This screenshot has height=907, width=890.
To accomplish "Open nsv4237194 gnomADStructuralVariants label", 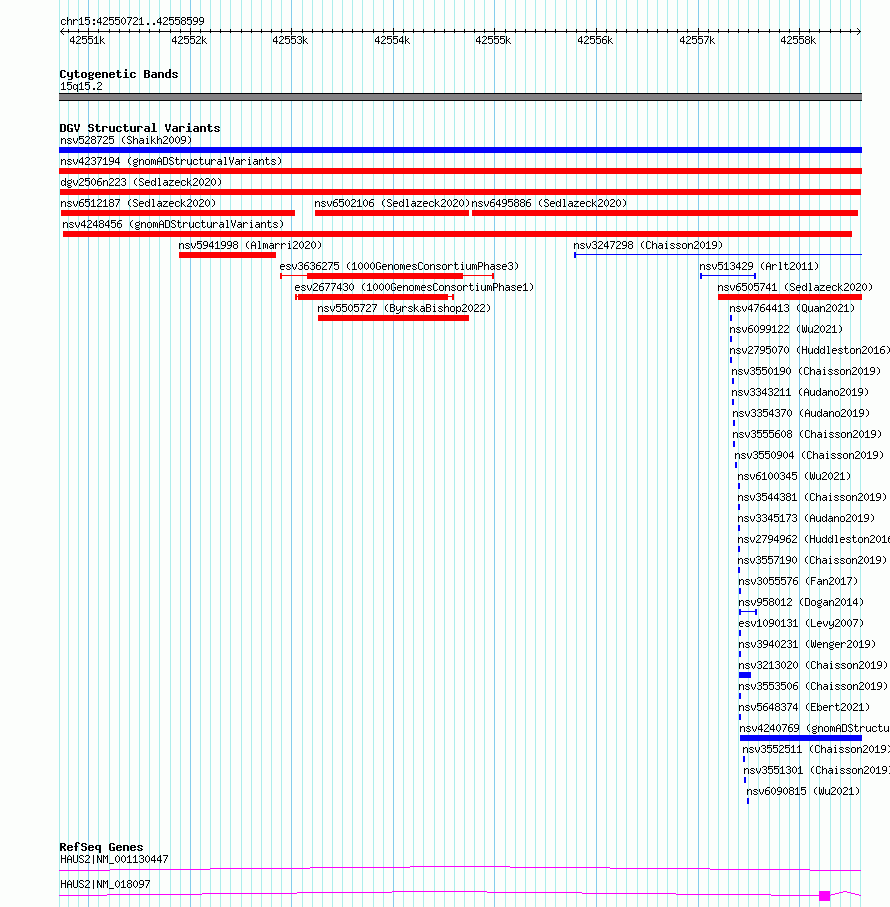I will click(171, 161).
